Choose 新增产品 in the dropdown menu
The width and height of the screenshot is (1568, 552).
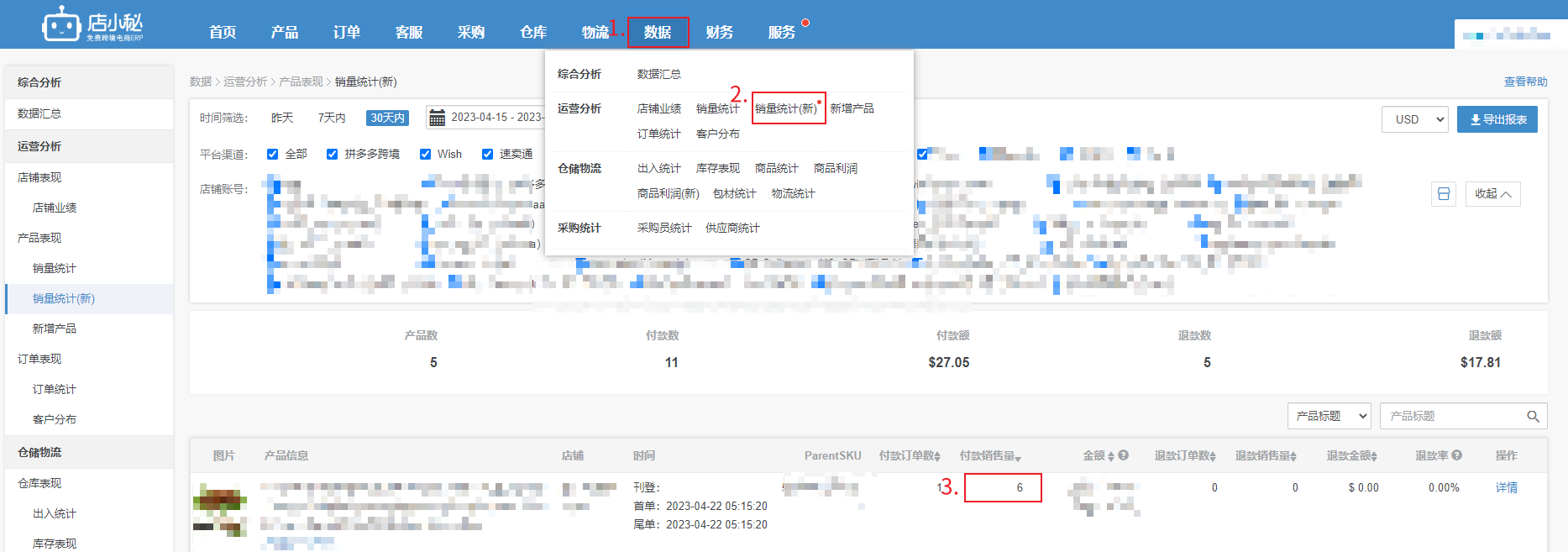(x=852, y=108)
